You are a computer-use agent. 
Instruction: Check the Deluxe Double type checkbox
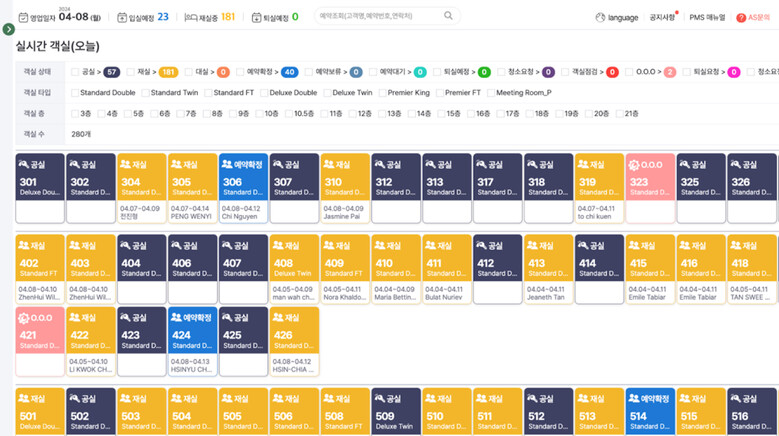pos(264,93)
